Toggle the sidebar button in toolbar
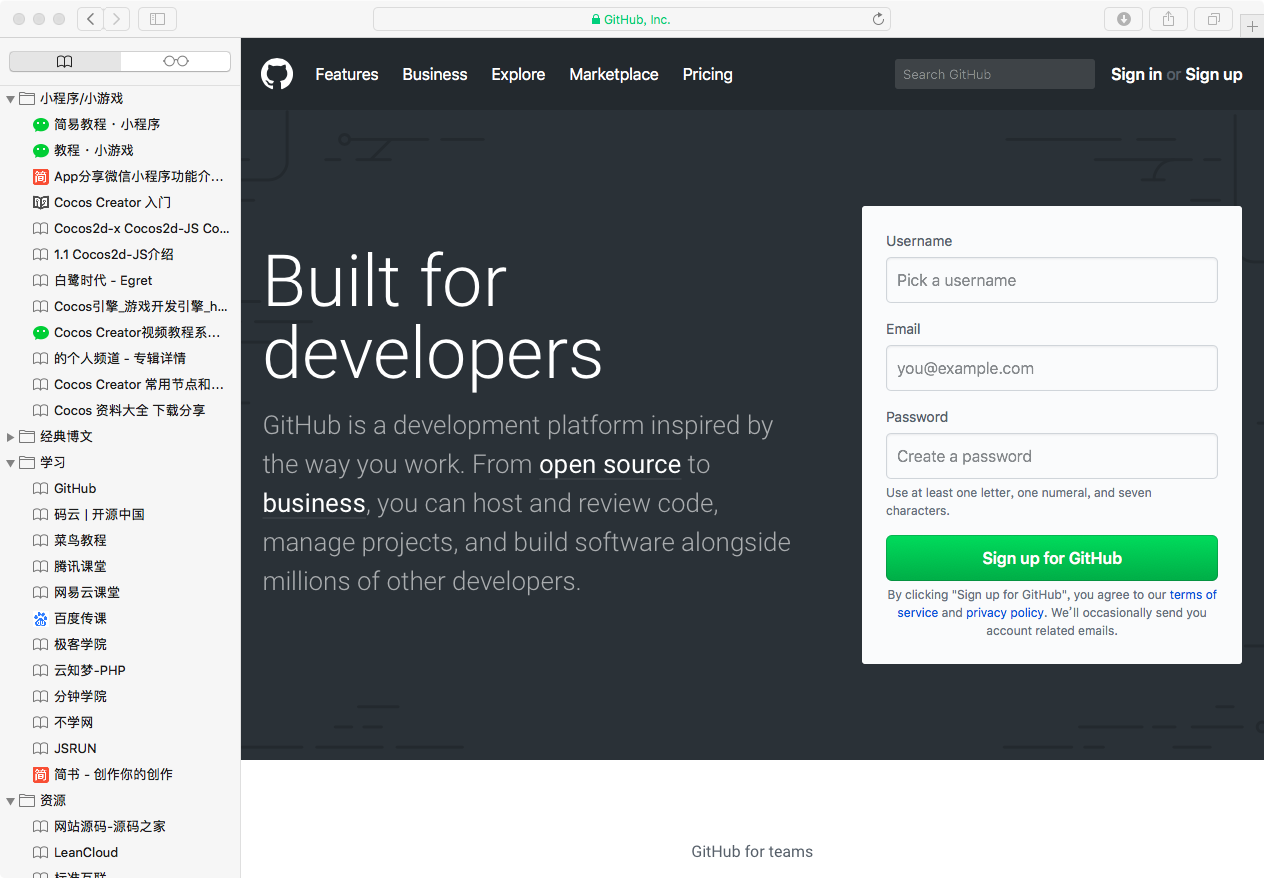The width and height of the screenshot is (1264, 878). [x=157, y=19]
